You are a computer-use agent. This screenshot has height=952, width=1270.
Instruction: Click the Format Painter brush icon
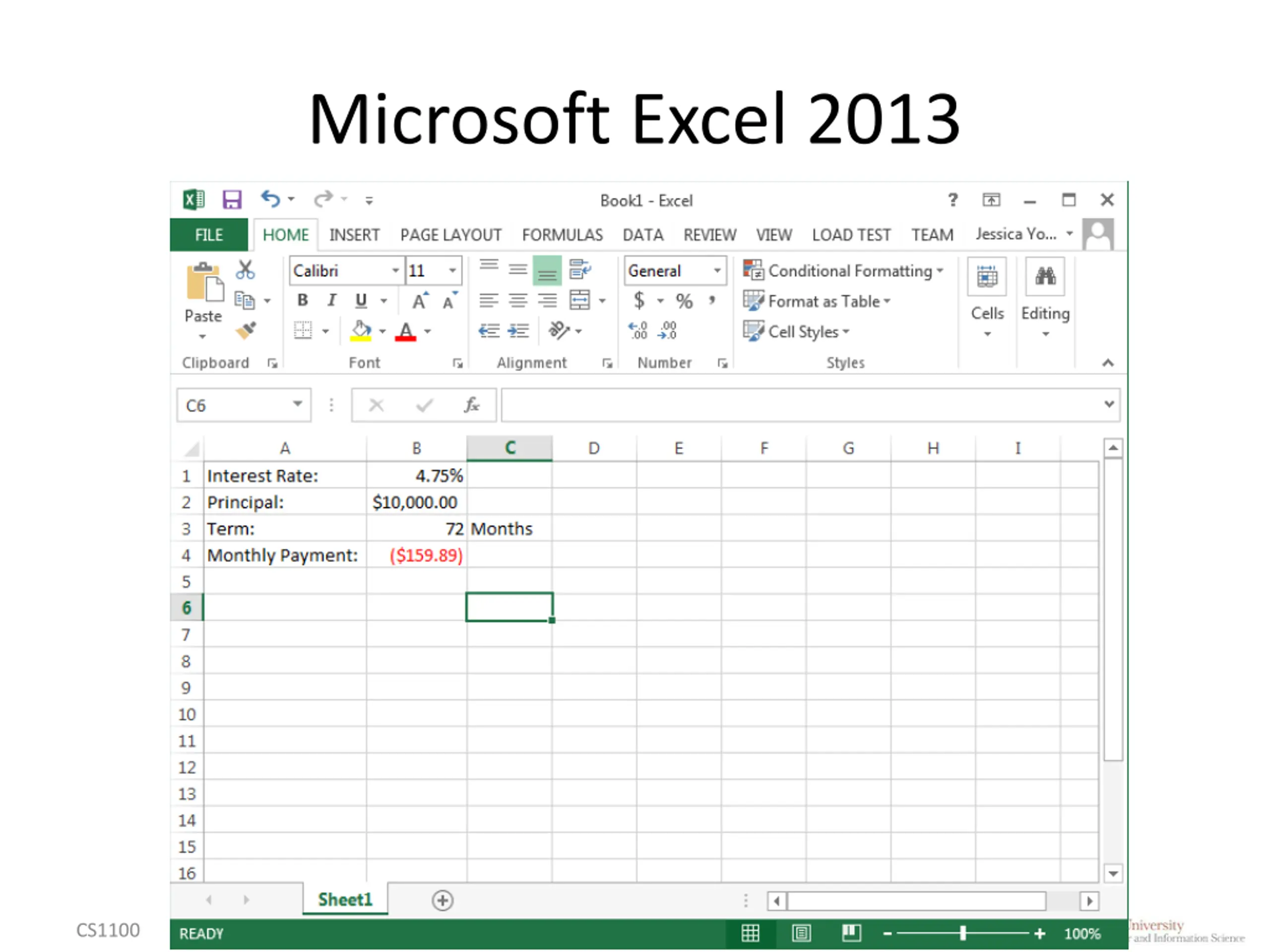point(246,331)
